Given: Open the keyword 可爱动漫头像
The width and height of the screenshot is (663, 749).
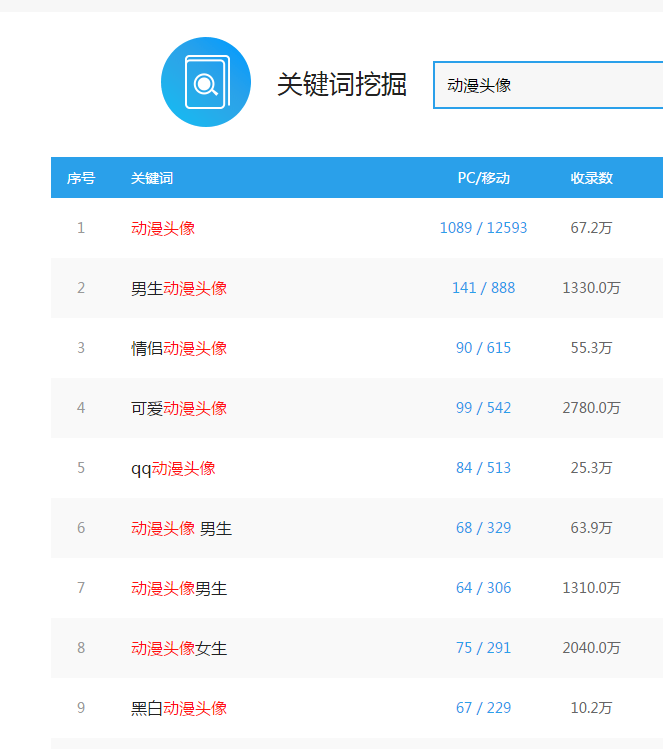Looking at the screenshot, I should click(179, 408).
